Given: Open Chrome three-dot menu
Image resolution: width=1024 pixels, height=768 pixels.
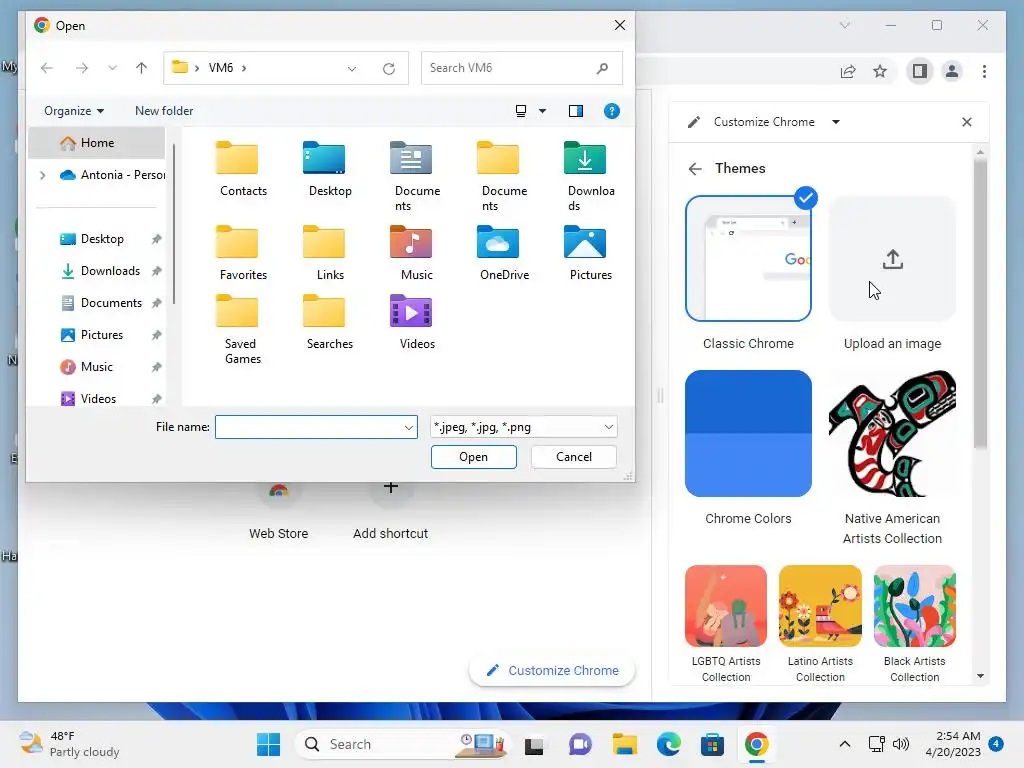Looking at the screenshot, I should click(x=984, y=71).
